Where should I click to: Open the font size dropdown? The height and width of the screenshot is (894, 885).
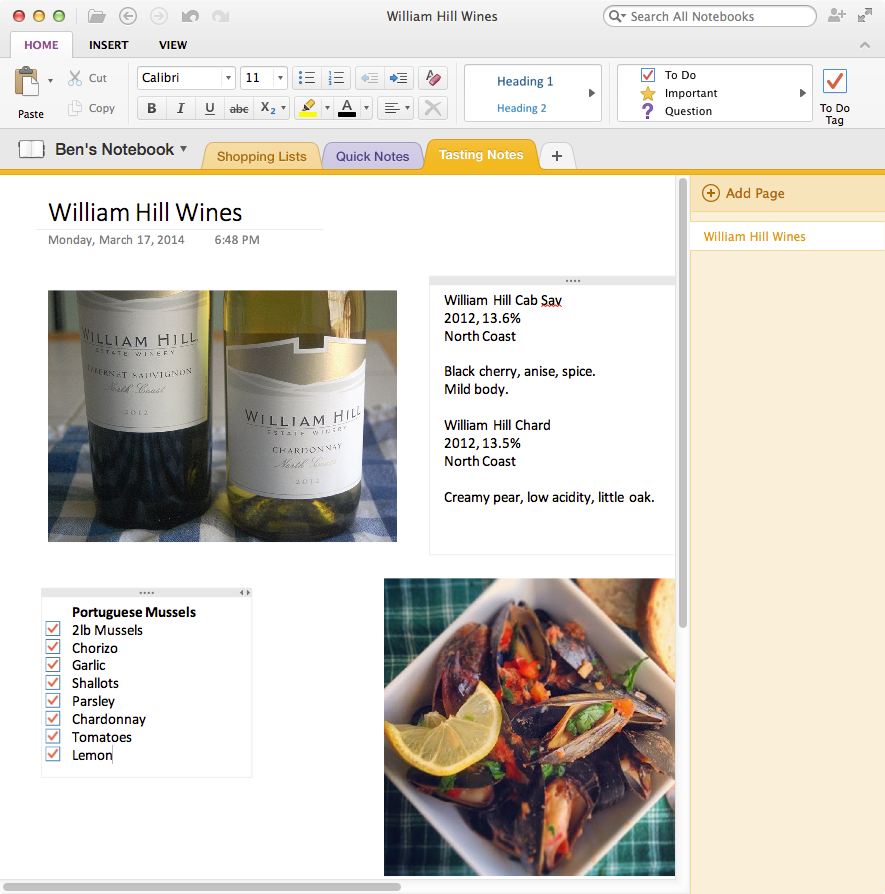(280, 78)
